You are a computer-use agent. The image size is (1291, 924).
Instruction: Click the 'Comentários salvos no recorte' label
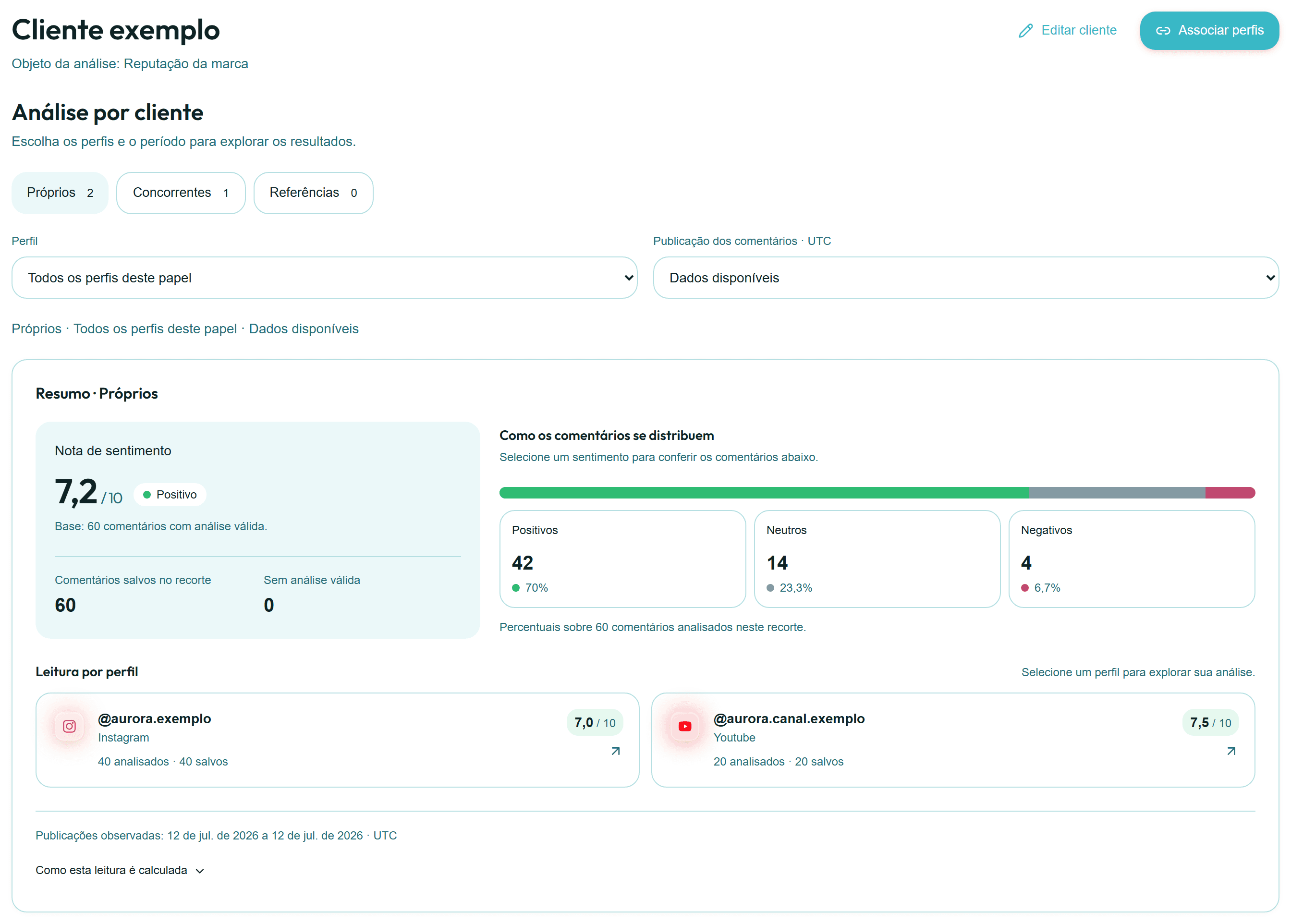(133, 580)
